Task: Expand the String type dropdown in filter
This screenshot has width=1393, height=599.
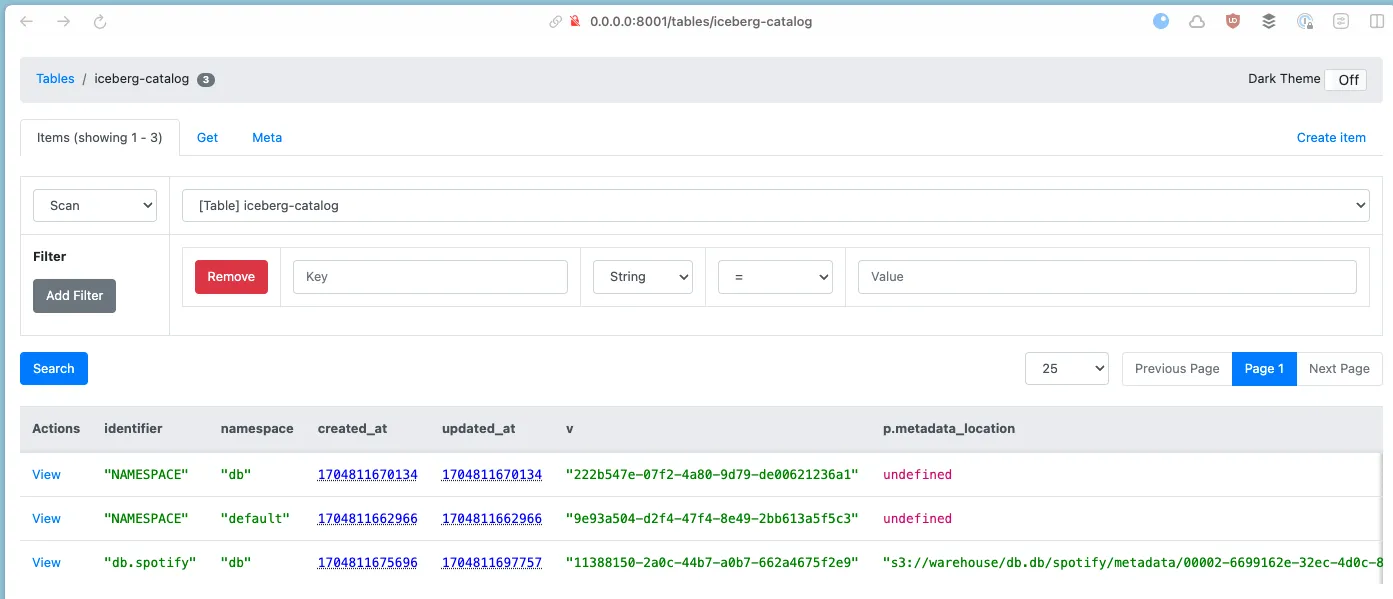Action: click(x=643, y=277)
